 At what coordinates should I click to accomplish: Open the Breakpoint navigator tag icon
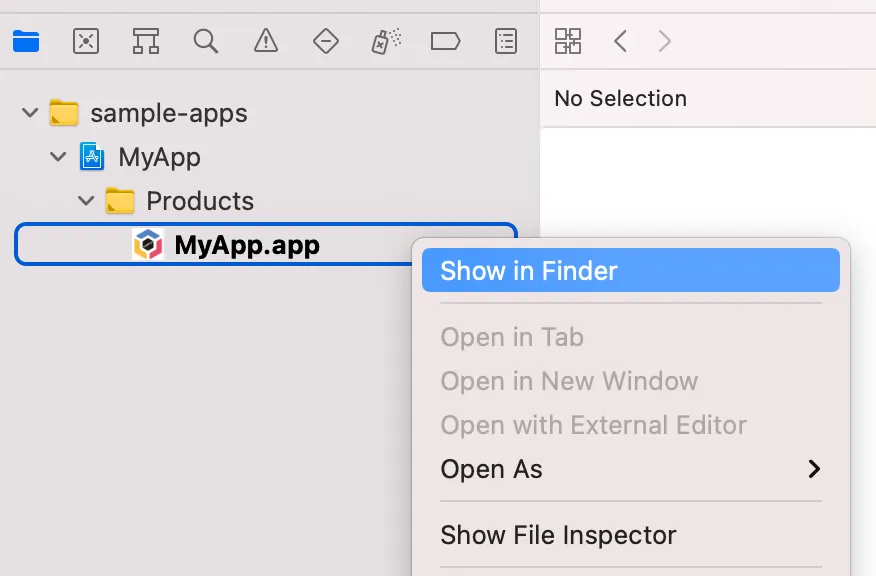point(445,41)
